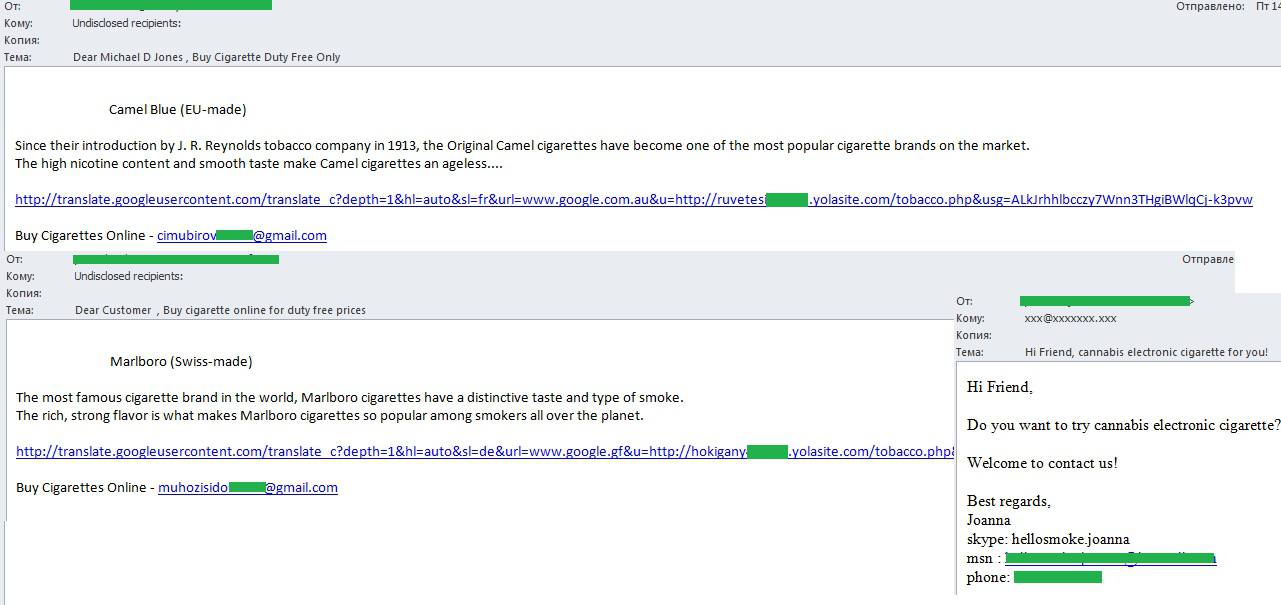This screenshot has width=1281, height=605.
Task: Click the redacted sender of the first email
Action: click(x=172, y=5)
